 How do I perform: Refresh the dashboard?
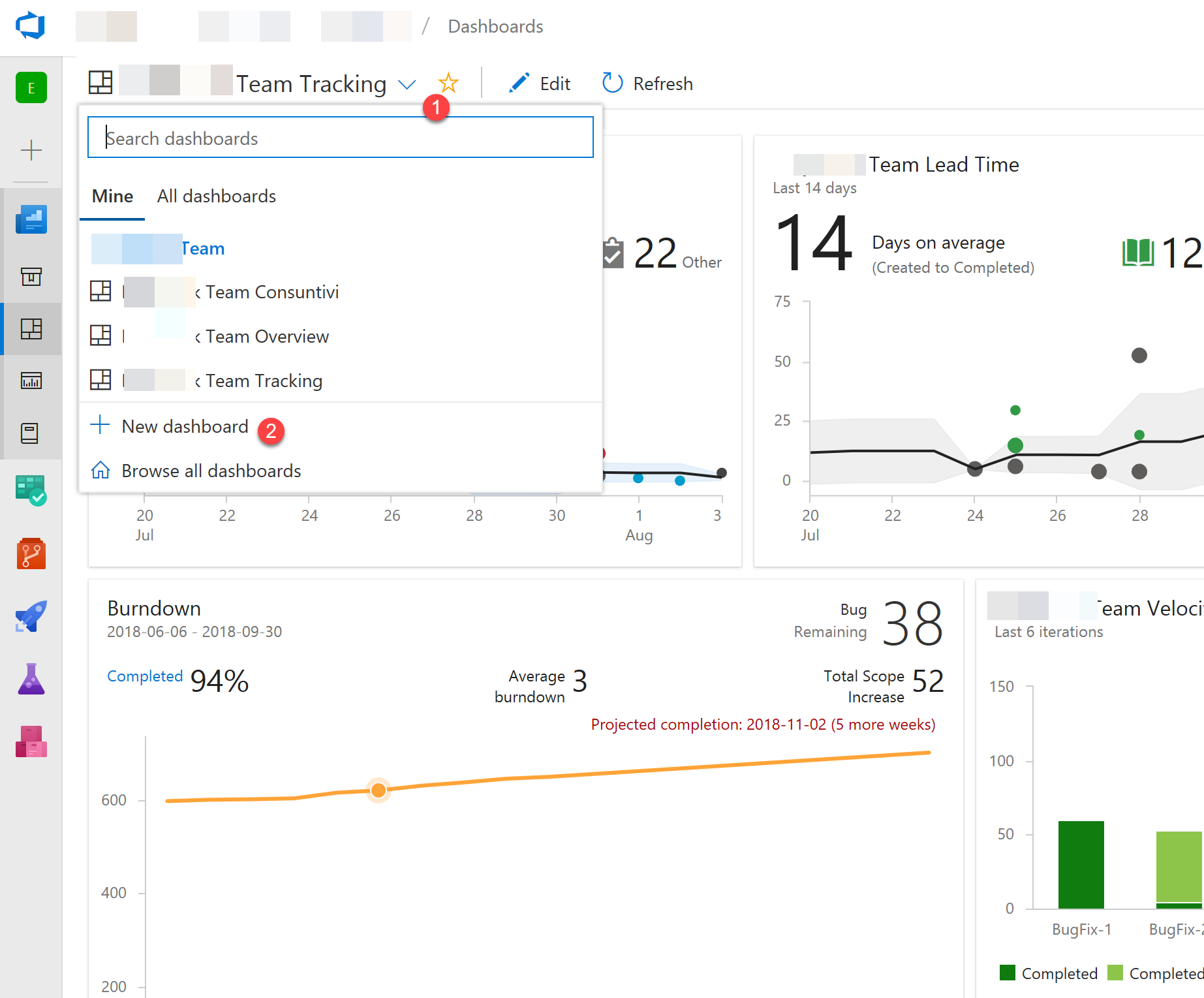tap(647, 84)
